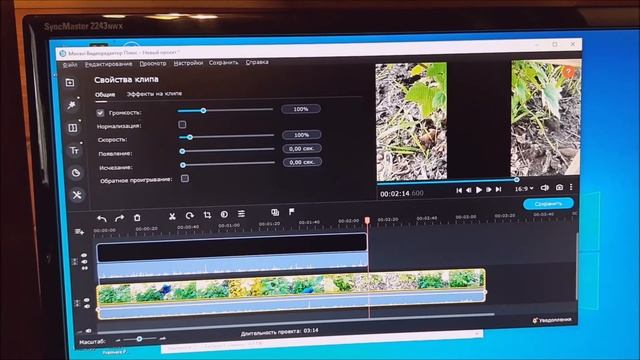Click the red playhead marker on the ruler
The width and height of the screenshot is (640, 360).
367,220
